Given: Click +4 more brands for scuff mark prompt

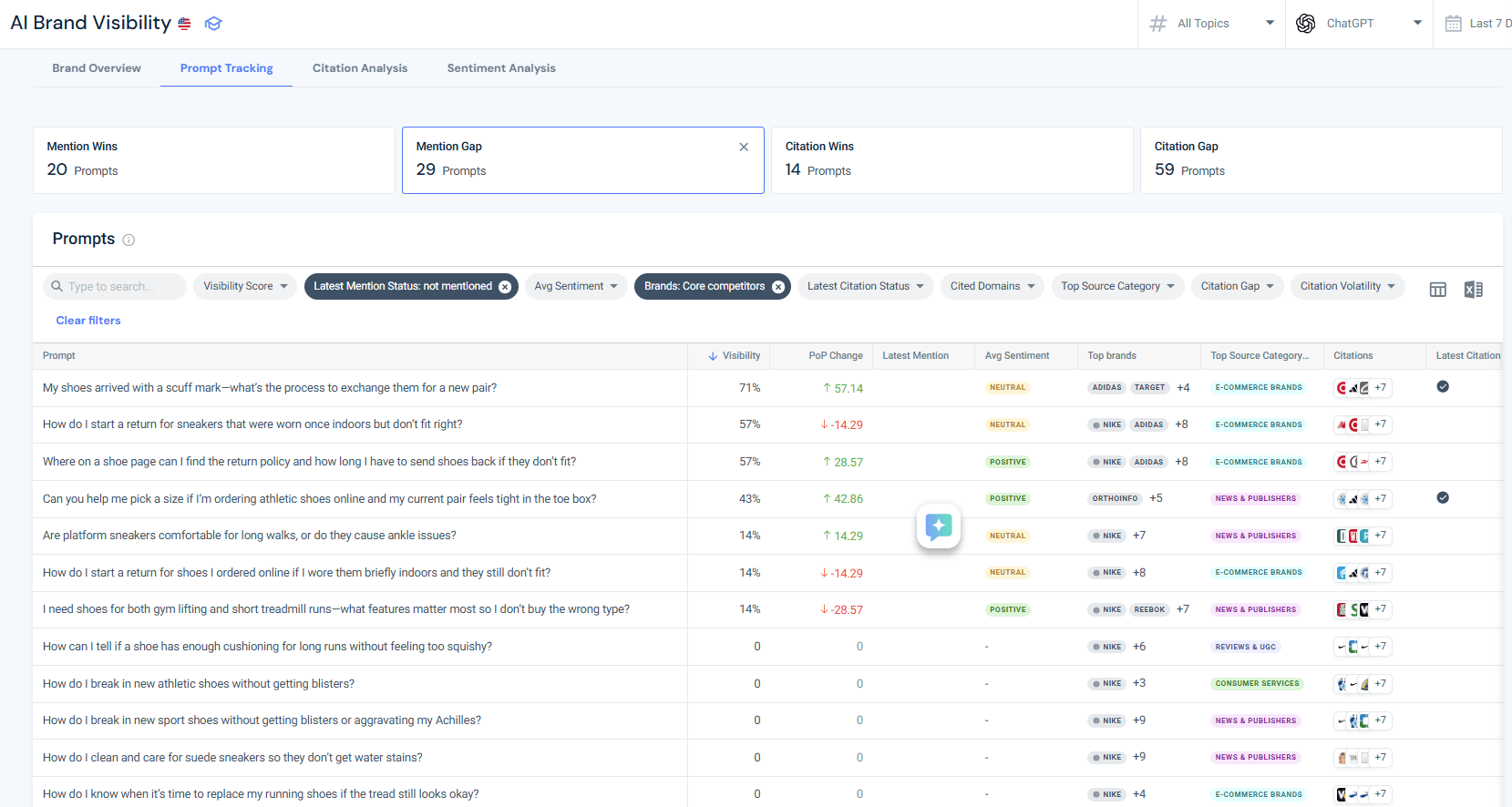Looking at the screenshot, I should tap(1183, 388).
